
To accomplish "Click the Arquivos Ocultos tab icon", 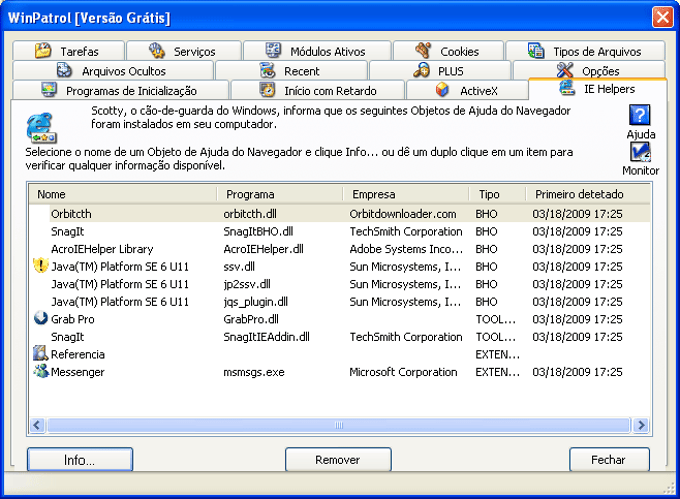I will [65, 70].
